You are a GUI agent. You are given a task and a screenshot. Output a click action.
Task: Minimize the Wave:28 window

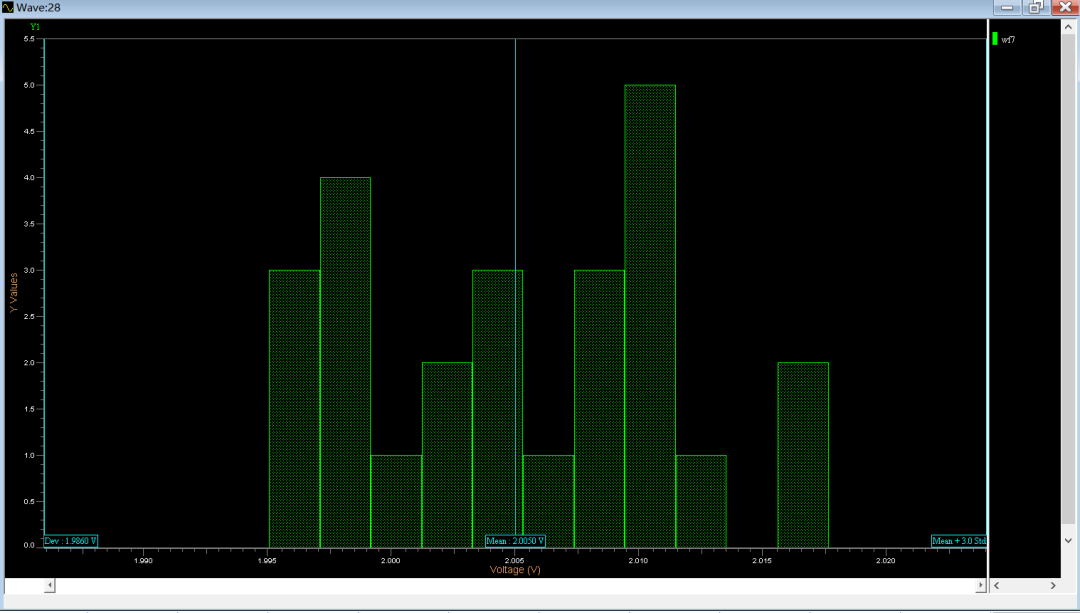click(1006, 8)
